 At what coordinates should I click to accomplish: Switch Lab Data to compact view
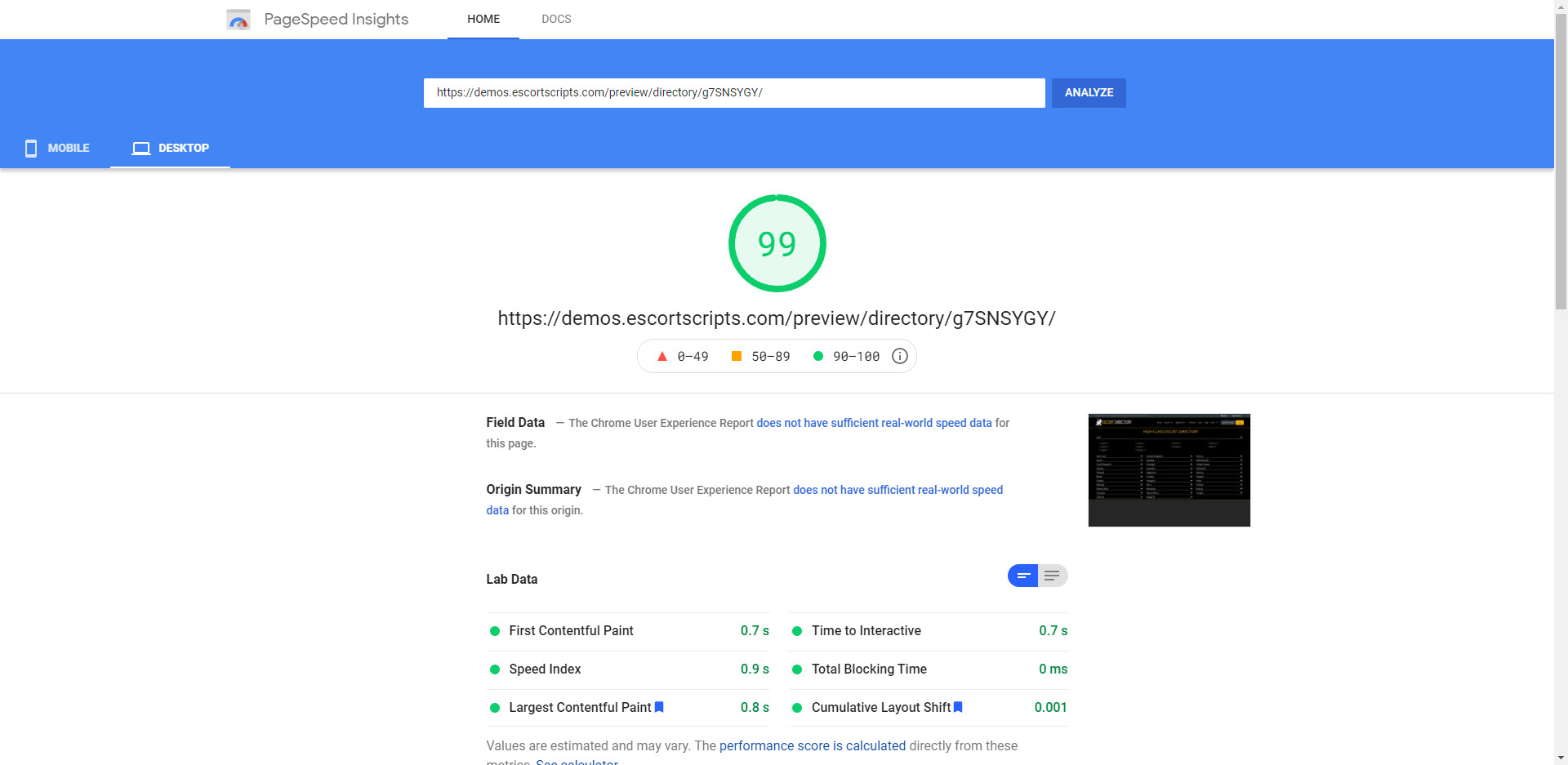[x=1022, y=576]
